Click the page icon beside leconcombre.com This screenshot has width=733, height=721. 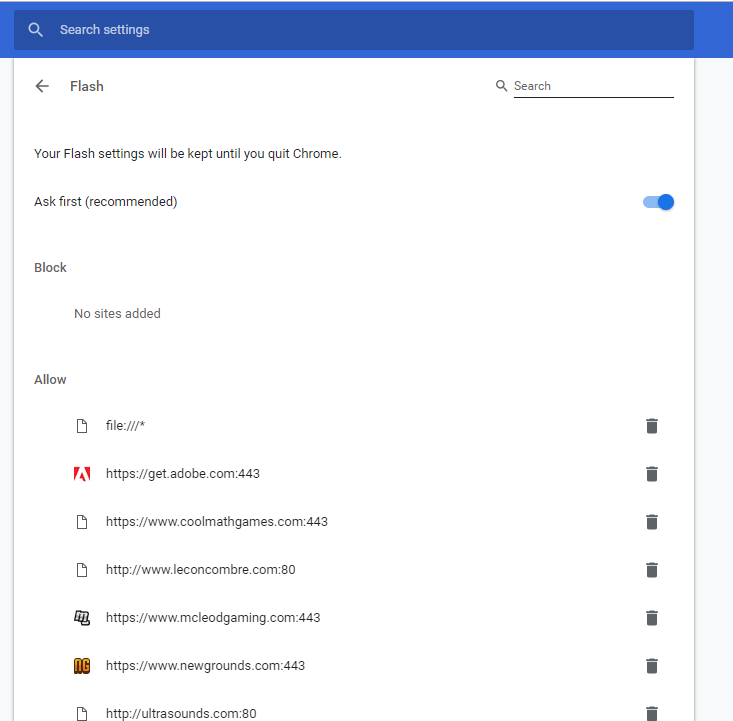(82, 570)
